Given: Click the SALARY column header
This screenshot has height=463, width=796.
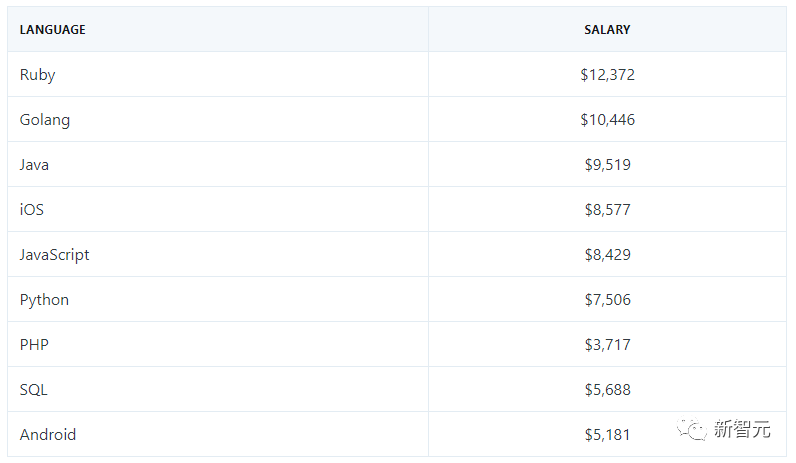Looking at the screenshot, I should pyautogui.click(x=607, y=30).
